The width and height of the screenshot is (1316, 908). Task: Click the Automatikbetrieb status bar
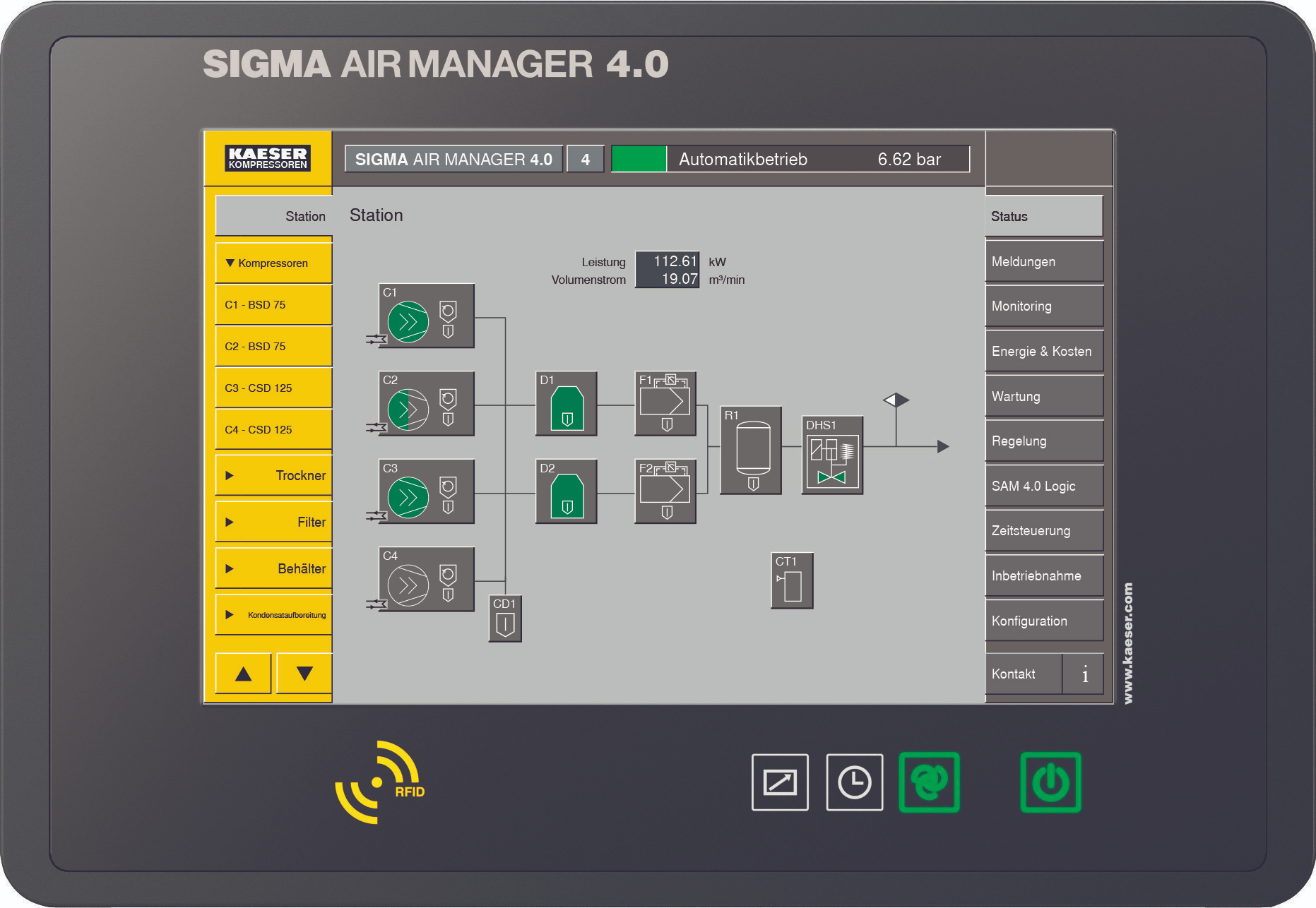pos(791,159)
